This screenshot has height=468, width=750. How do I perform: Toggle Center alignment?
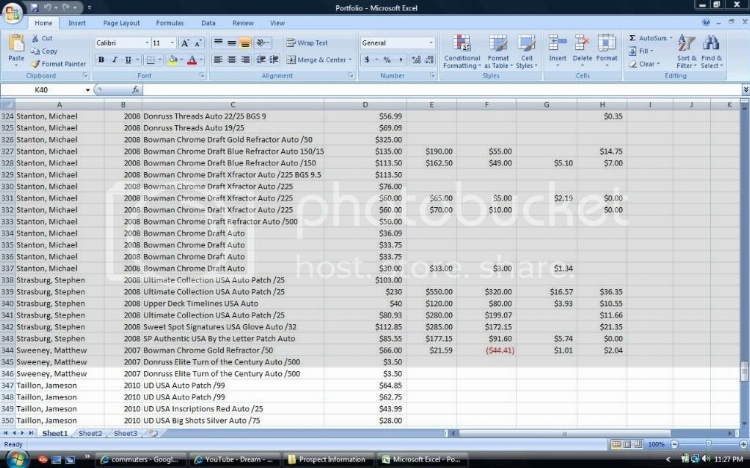pyautogui.click(x=232, y=60)
